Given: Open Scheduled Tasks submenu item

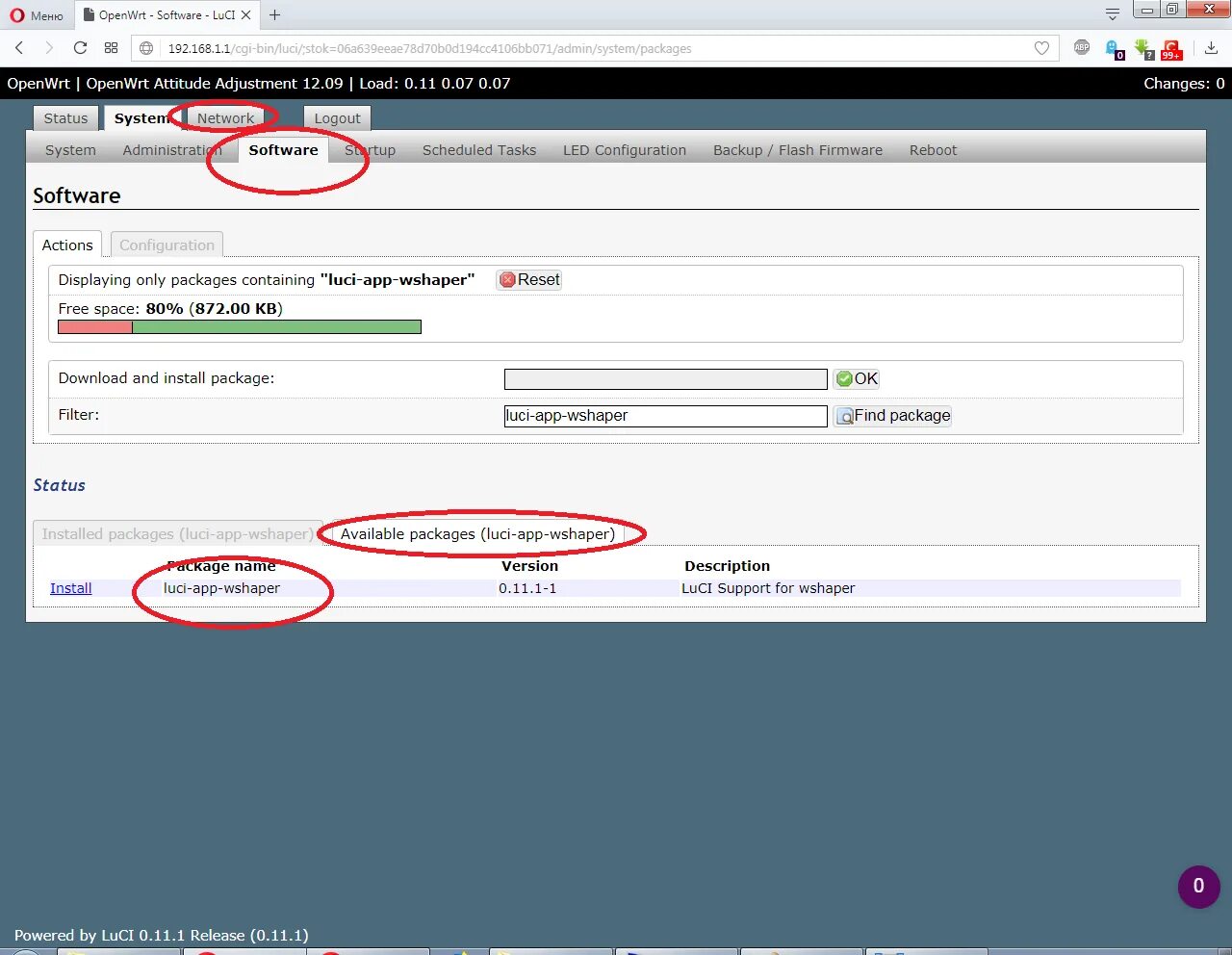Looking at the screenshot, I should [479, 150].
